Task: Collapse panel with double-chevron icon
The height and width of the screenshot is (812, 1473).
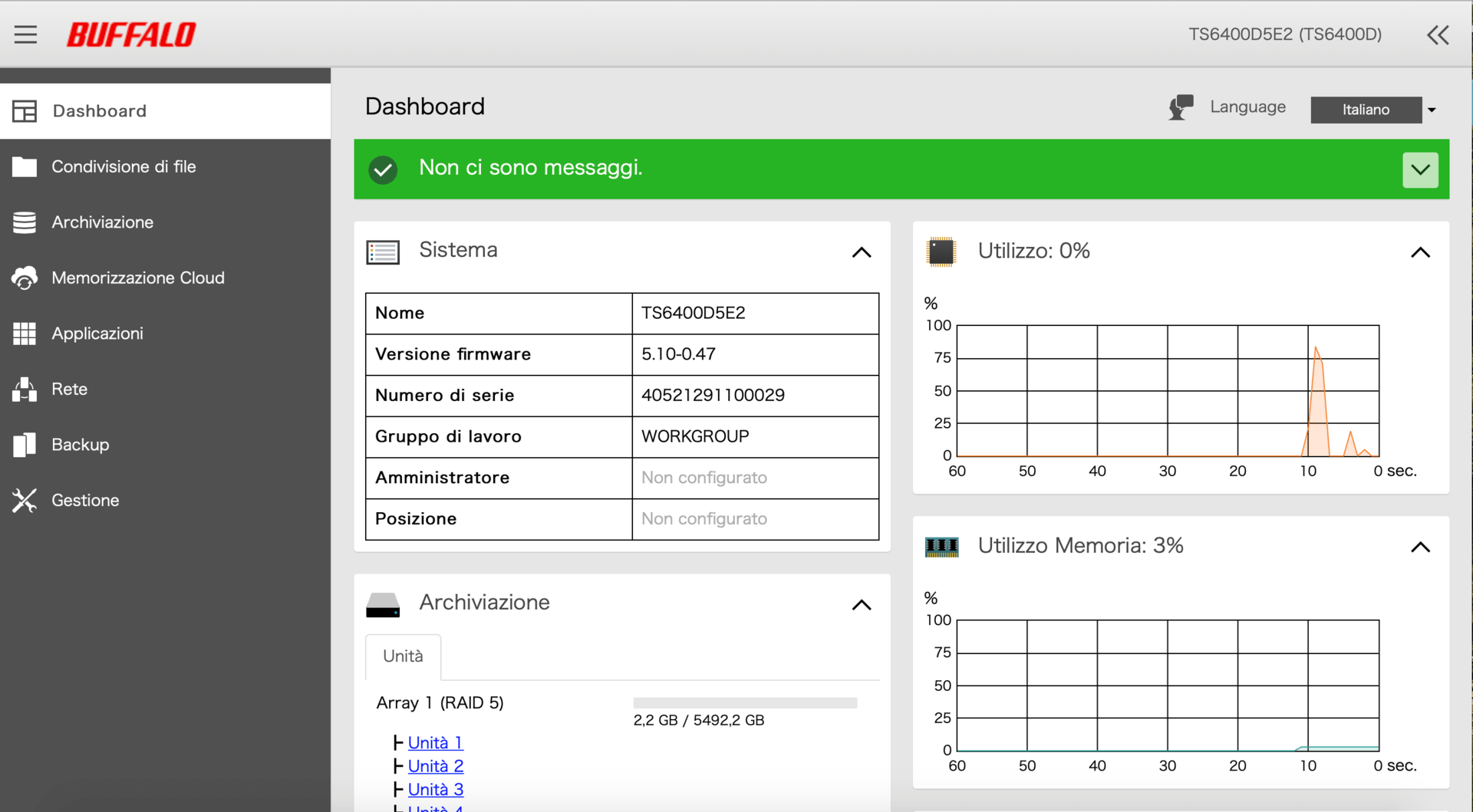Action: tap(1438, 35)
